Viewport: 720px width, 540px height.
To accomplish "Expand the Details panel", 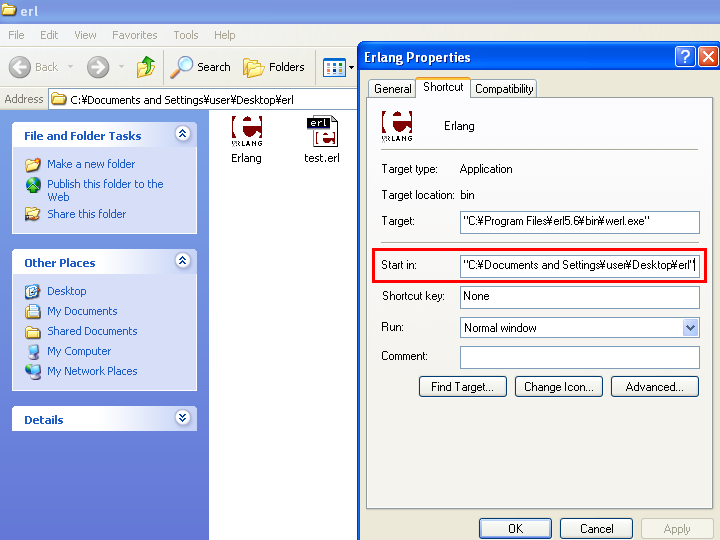I will click(x=183, y=417).
